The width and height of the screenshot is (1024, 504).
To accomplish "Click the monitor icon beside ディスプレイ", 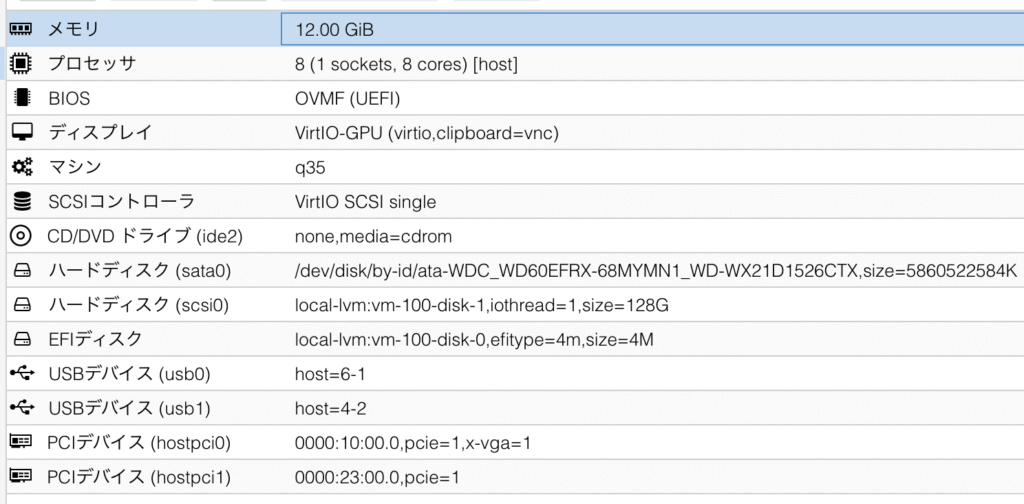I will point(20,133).
